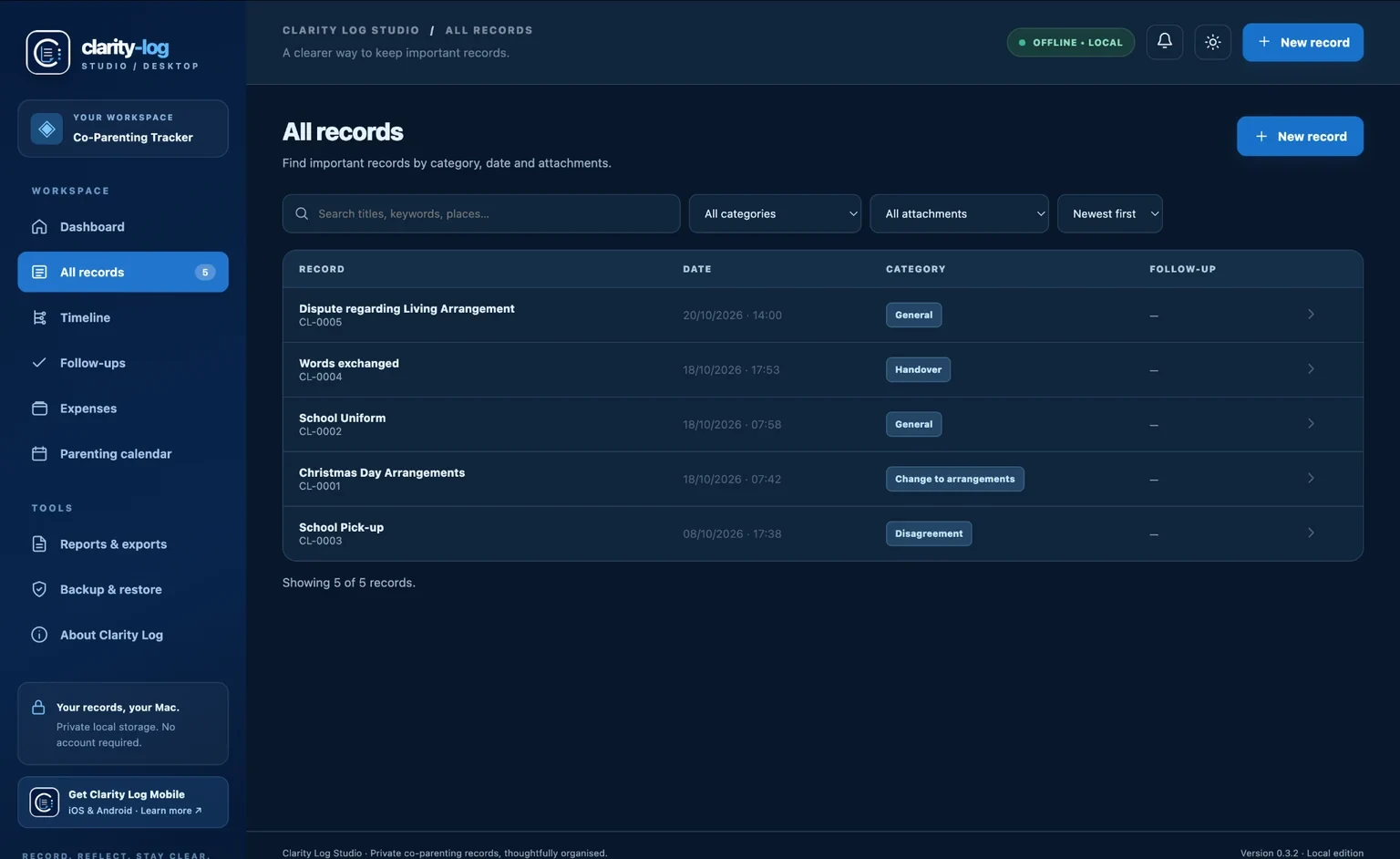Image resolution: width=1400 pixels, height=859 pixels.
Task: Click the Handover category tag
Action: click(x=918, y=369)
